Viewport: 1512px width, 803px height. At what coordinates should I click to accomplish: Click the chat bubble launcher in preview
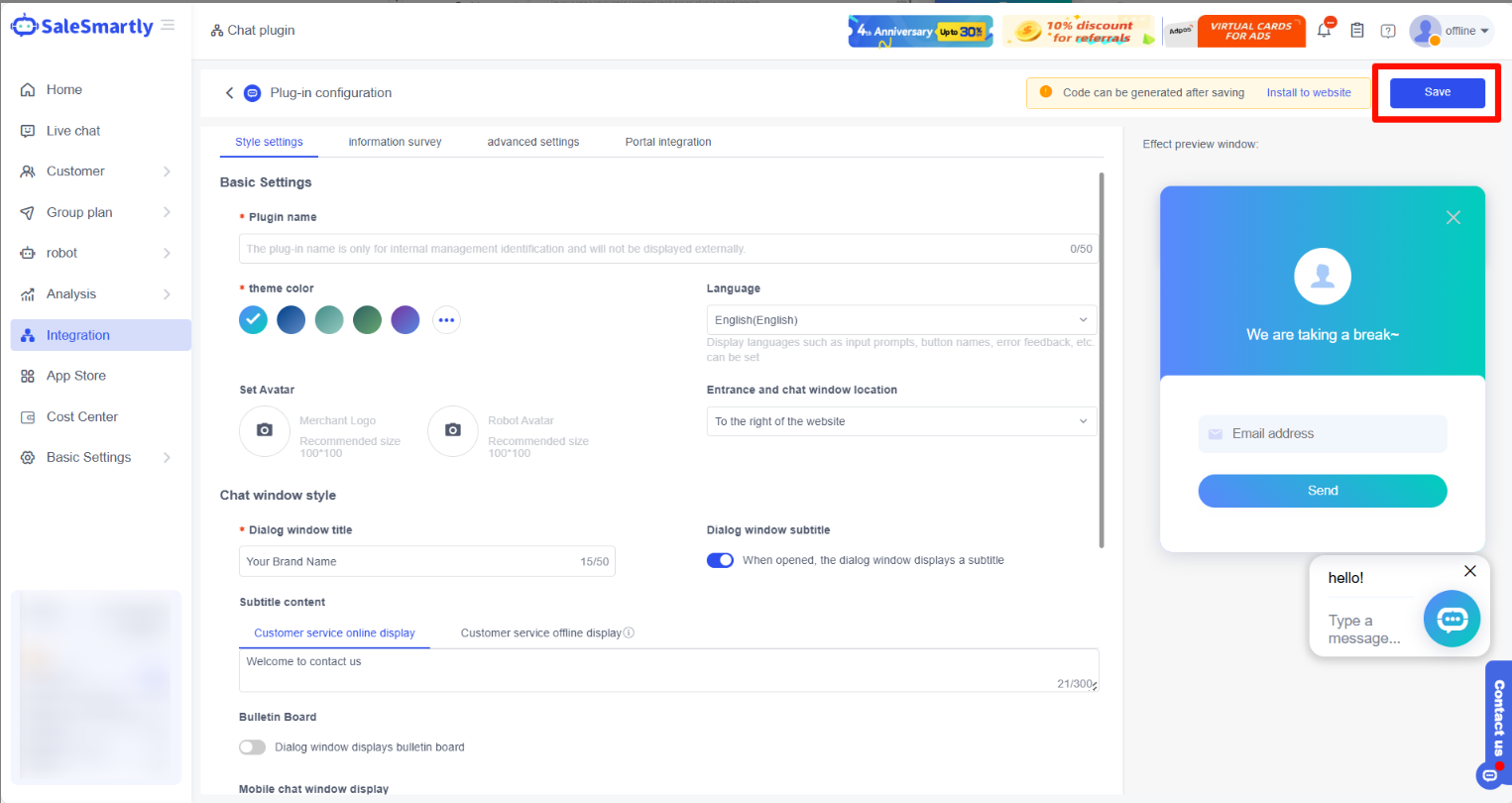point(1452,620)
